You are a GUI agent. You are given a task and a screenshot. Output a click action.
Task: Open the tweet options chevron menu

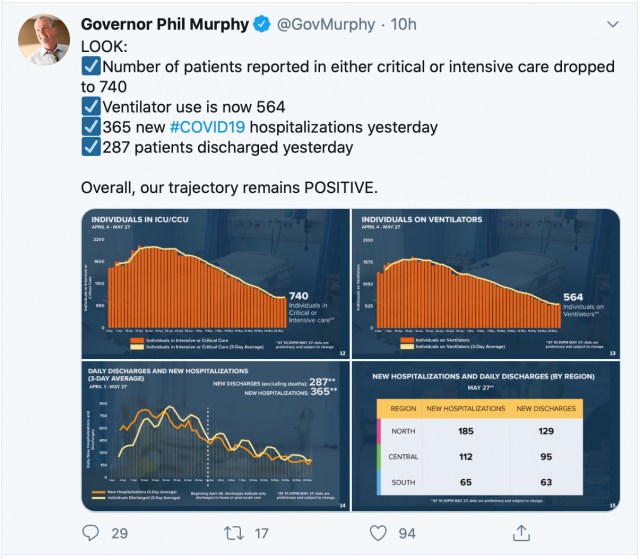609,22
